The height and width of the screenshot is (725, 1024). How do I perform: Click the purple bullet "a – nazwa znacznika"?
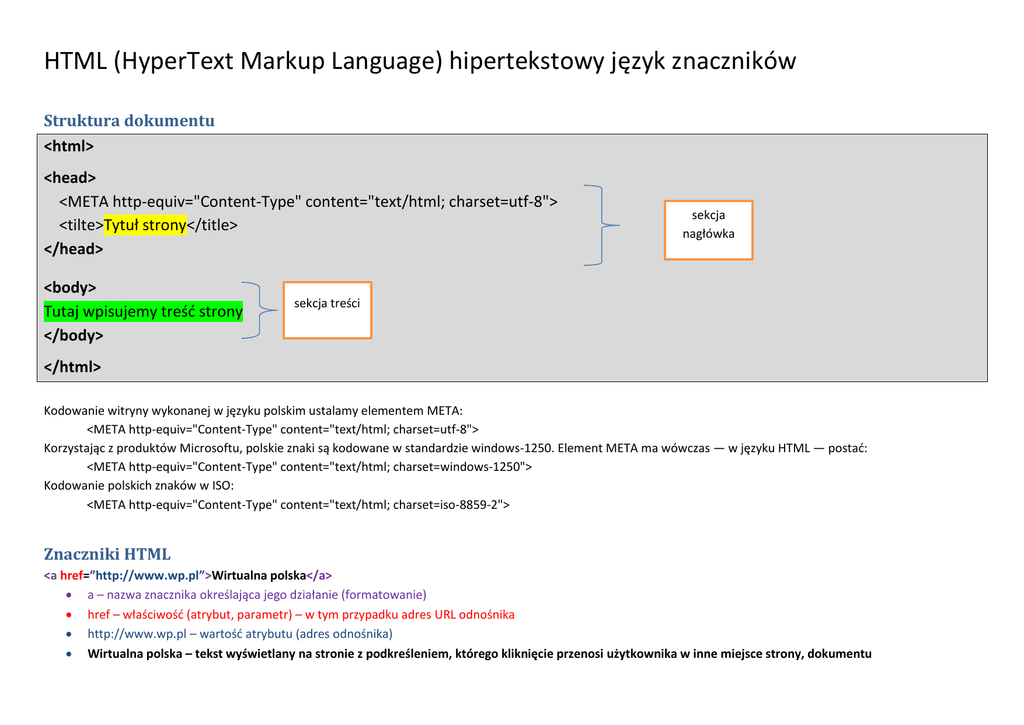point(257,595)
